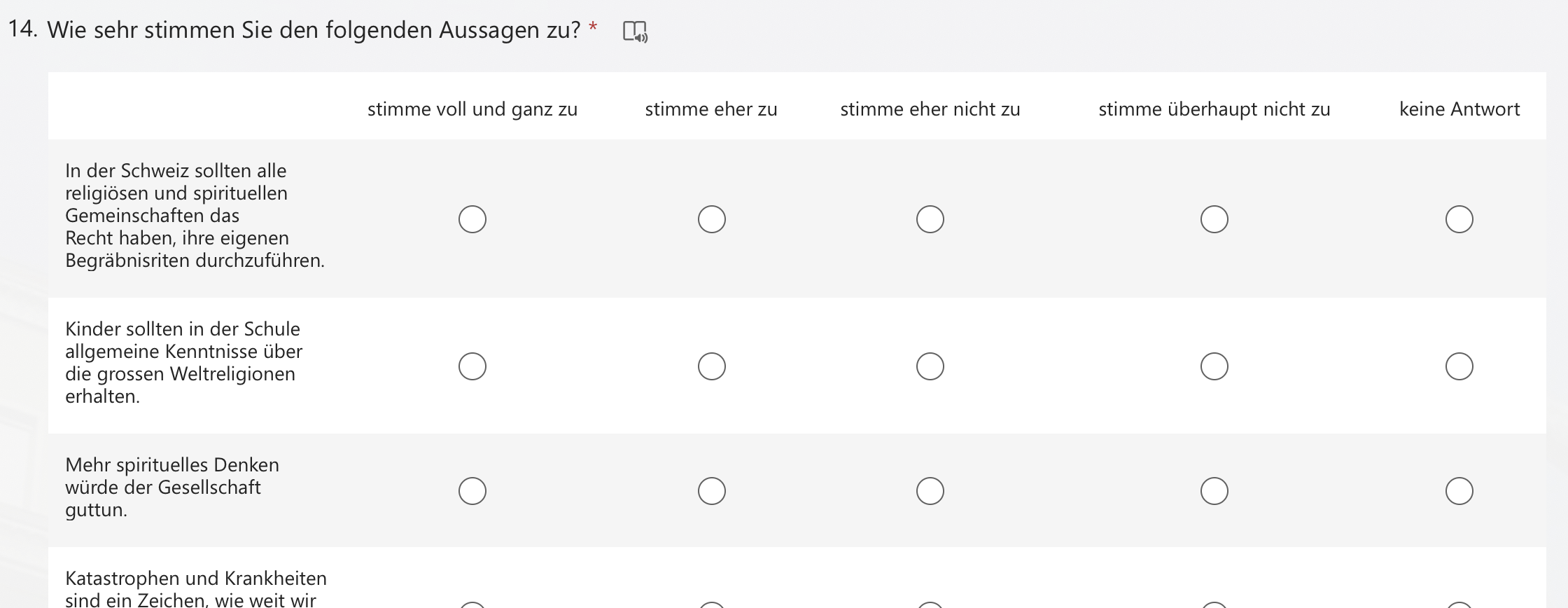
Task: Pick 'stimme eher zu' for spirituelles Denken row
Action: [712, 491]
